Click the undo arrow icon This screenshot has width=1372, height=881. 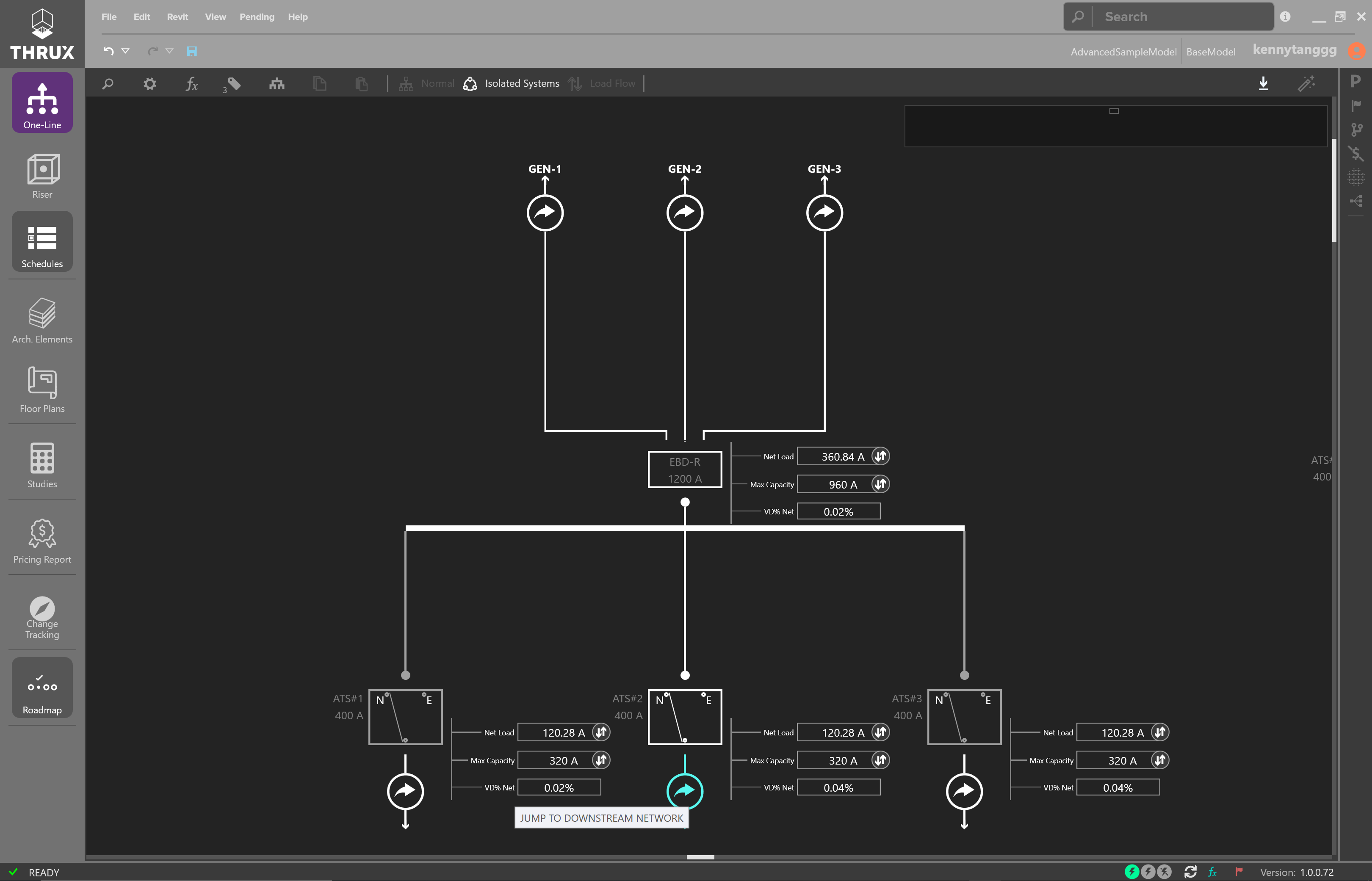[109, 51]
